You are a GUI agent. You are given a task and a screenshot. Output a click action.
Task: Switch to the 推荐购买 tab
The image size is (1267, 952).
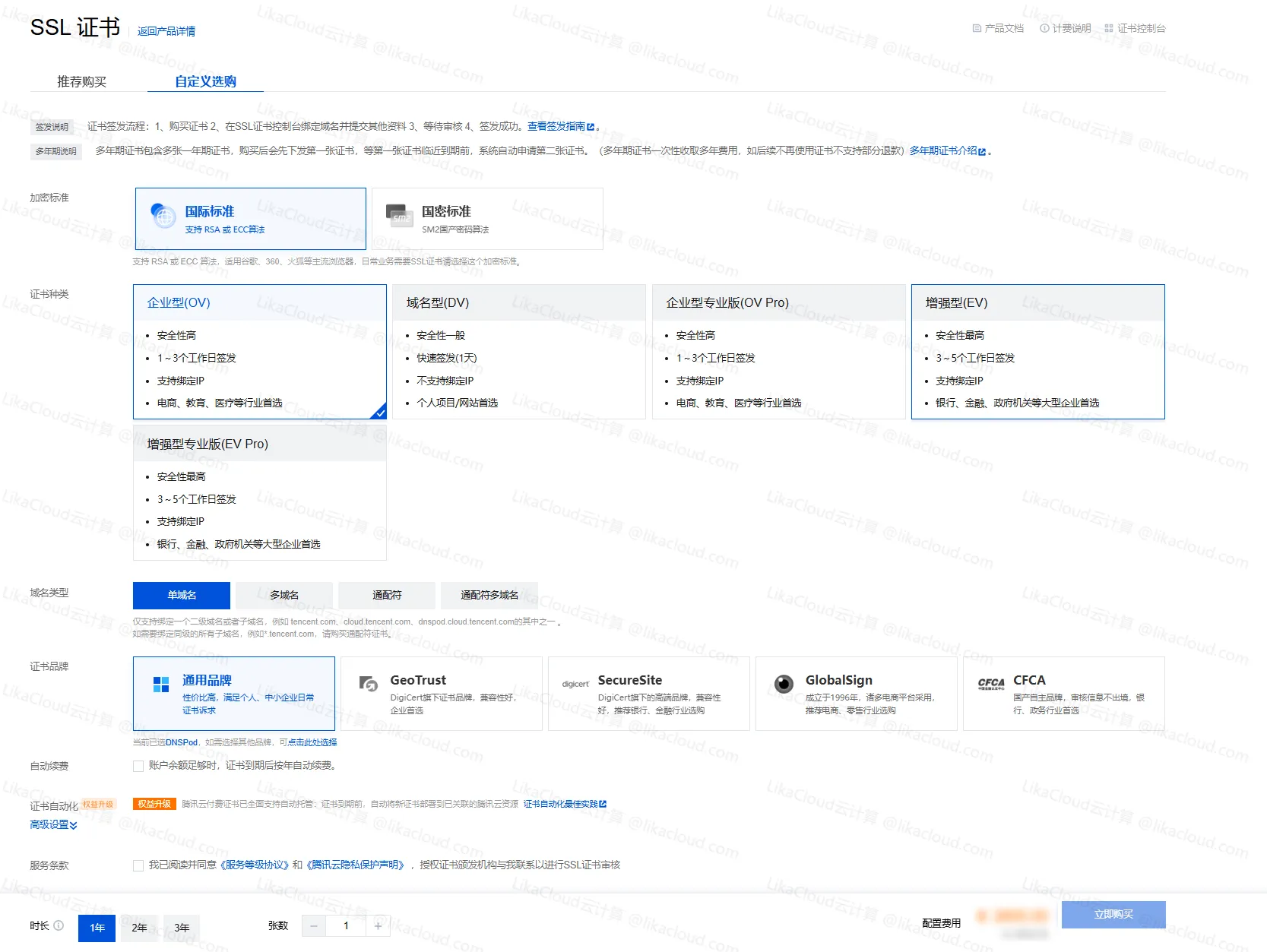[81, 81]
